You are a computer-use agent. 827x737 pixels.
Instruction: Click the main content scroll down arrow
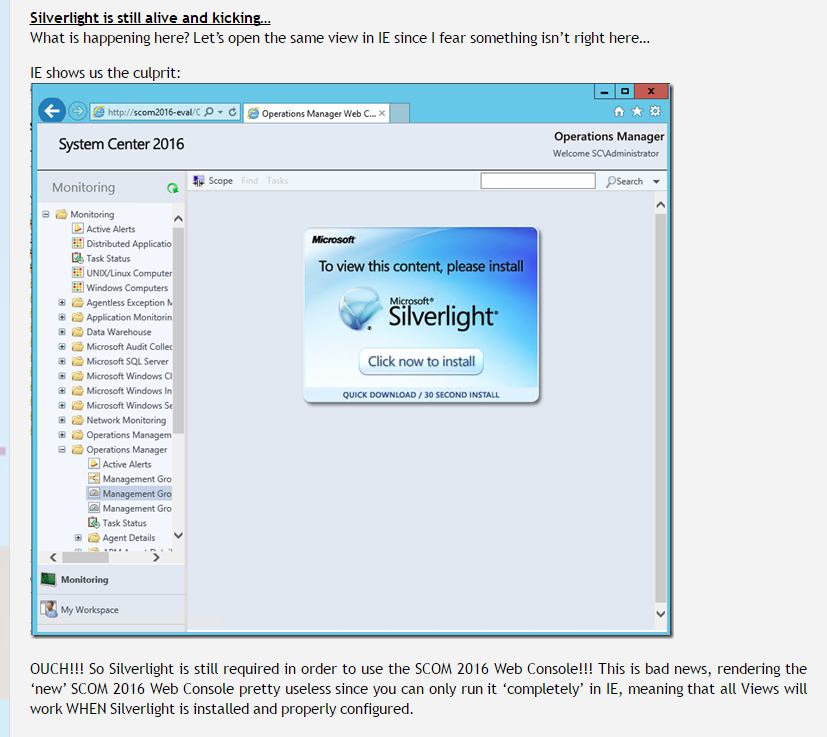[660, 614]
